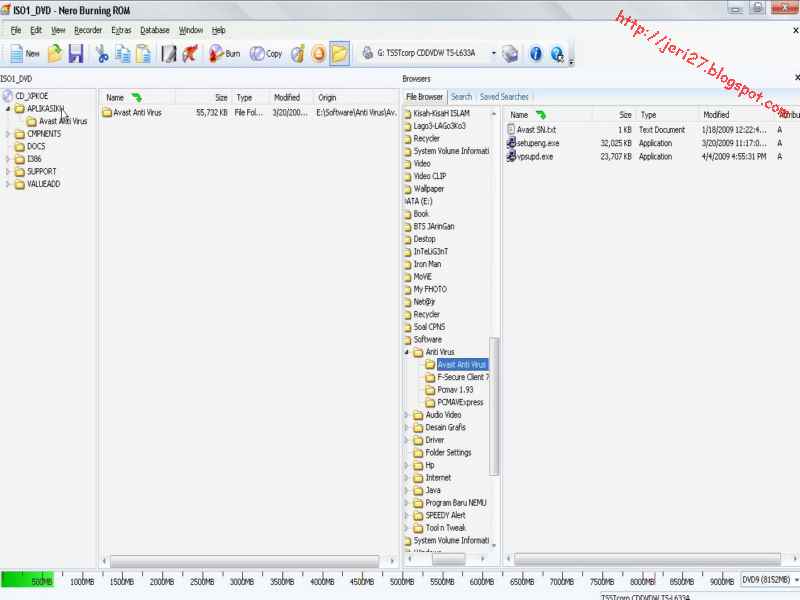Collapse the Anti Virus folder in browser
The width and height of the screenshot is (800, 600).
tap(407, 352)
